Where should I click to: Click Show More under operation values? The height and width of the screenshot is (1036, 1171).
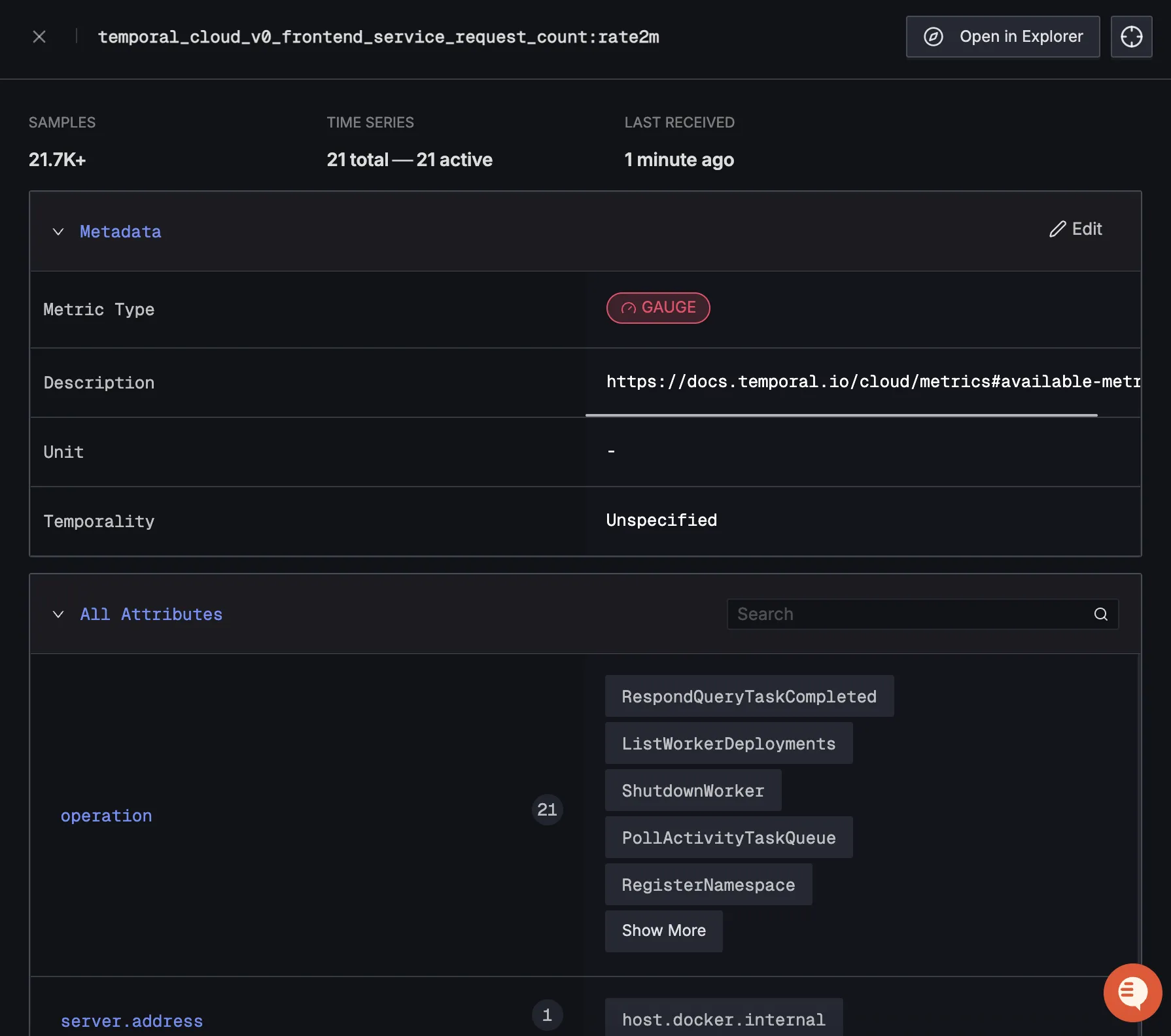pos(663,931)
